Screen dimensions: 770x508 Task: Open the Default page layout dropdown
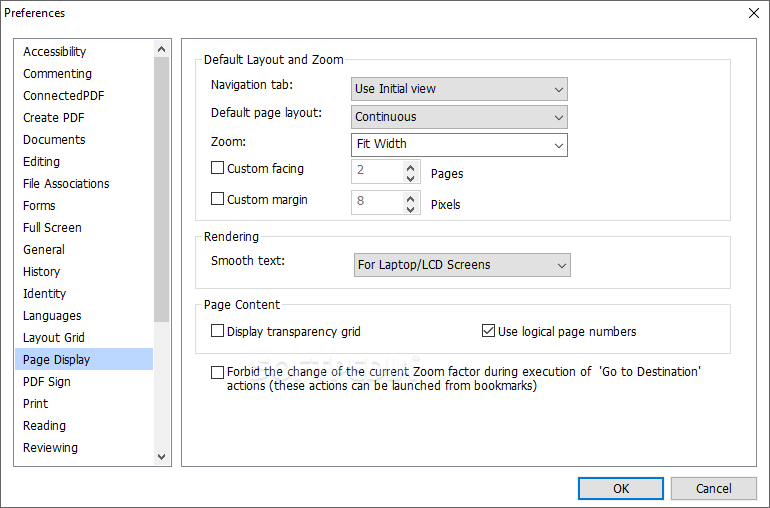(459, 117)
